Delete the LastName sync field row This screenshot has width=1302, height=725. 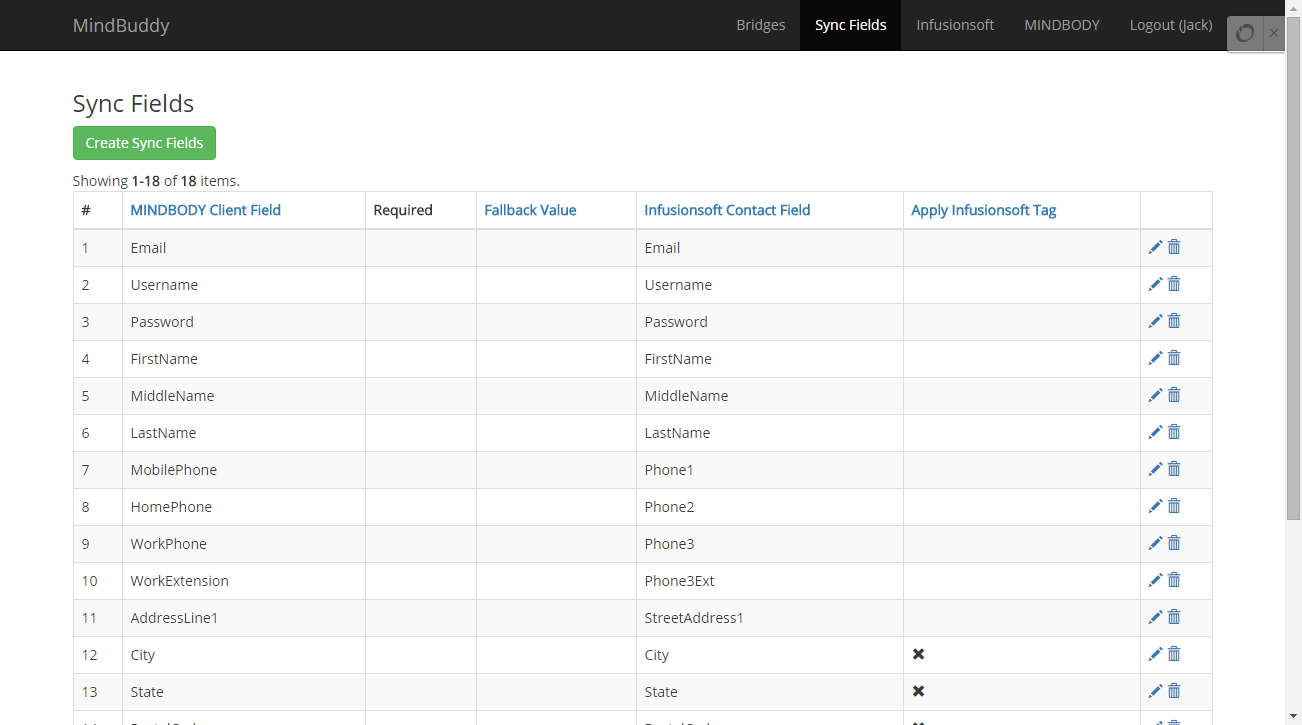tap(1174, 432)
